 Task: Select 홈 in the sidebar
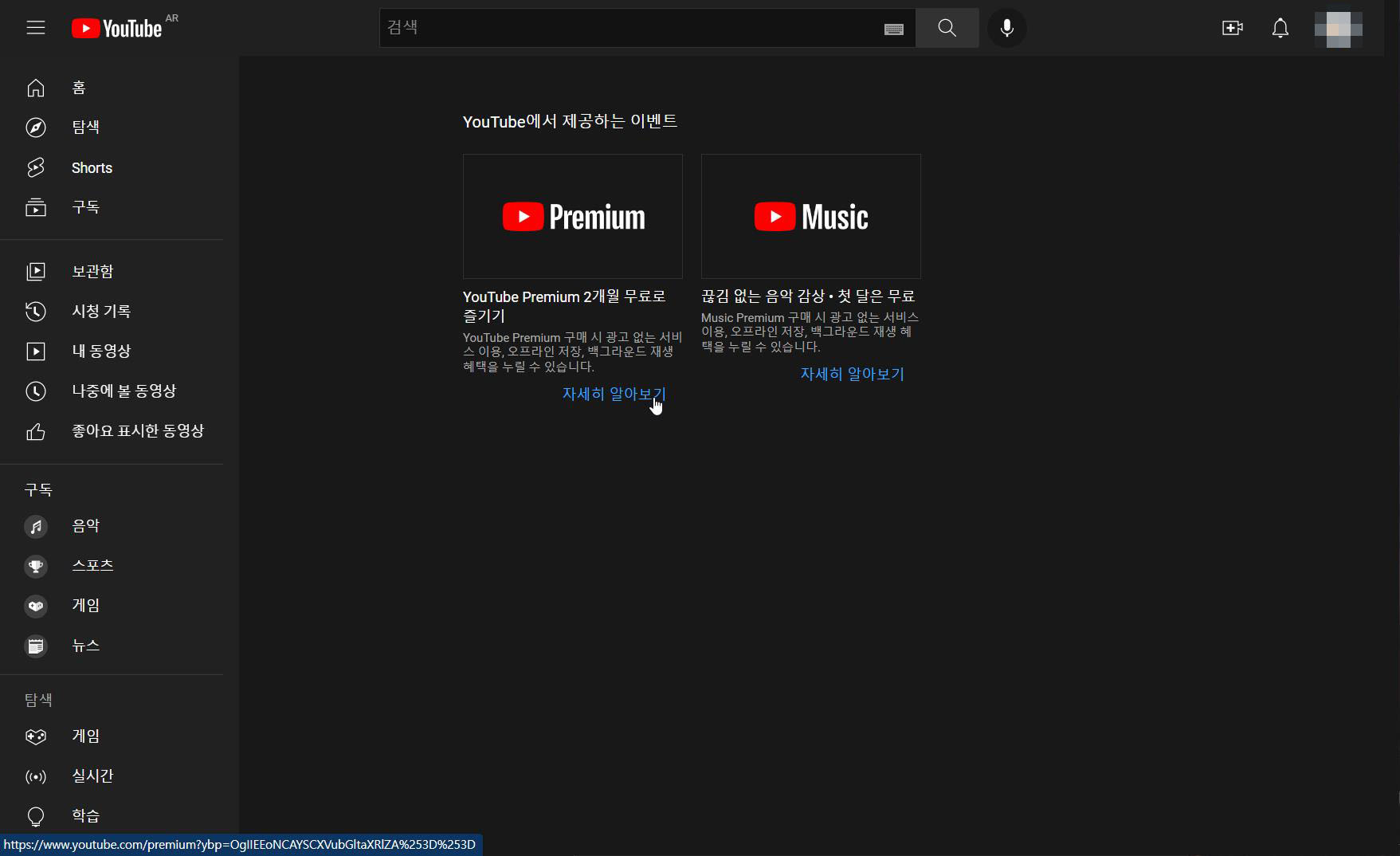pyautogui.click(x=79, y=88)
